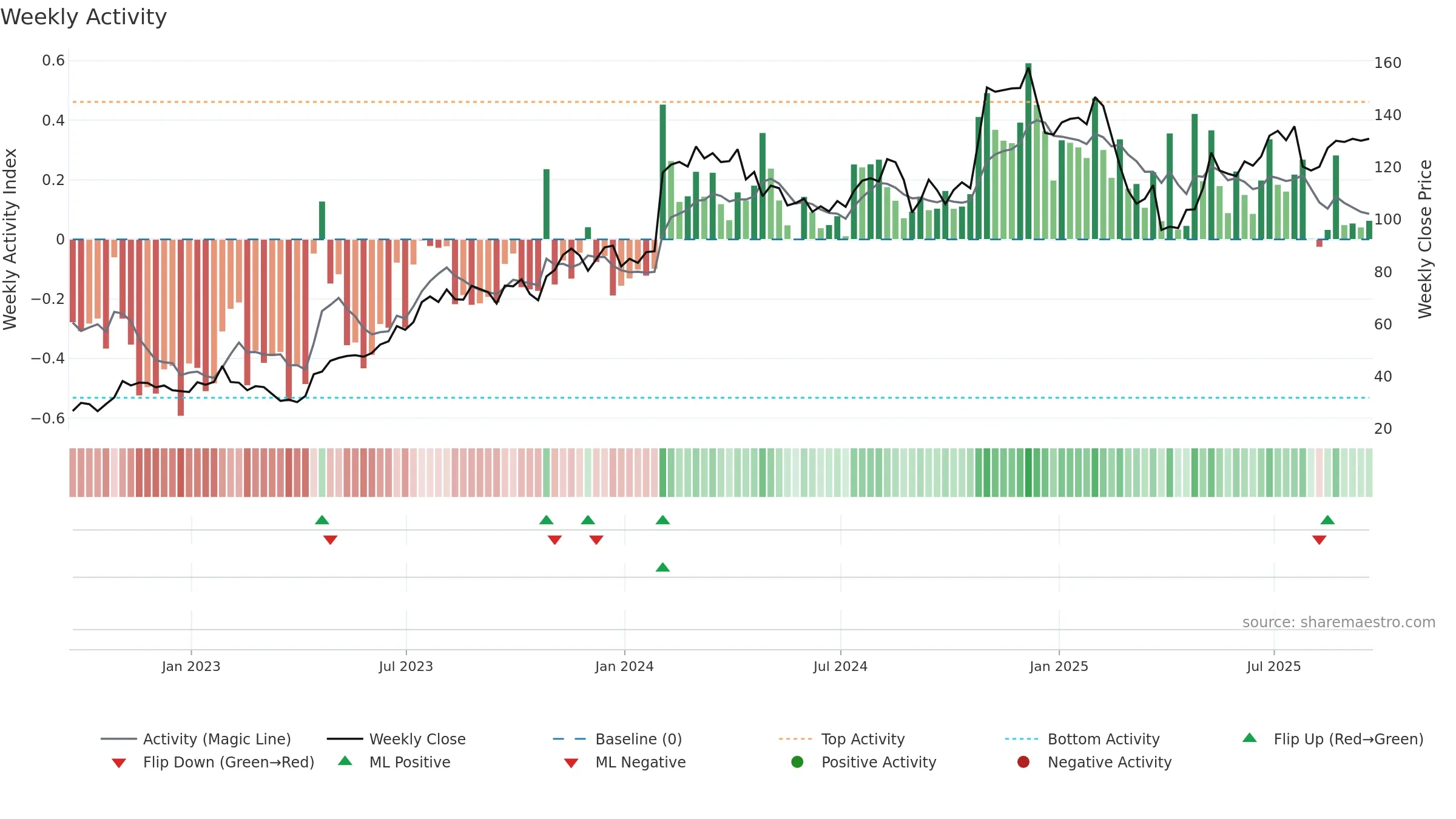Screen dimensions: 1456x819
Task: Click the Negative Activity legend label
Action: [1110, 762]
